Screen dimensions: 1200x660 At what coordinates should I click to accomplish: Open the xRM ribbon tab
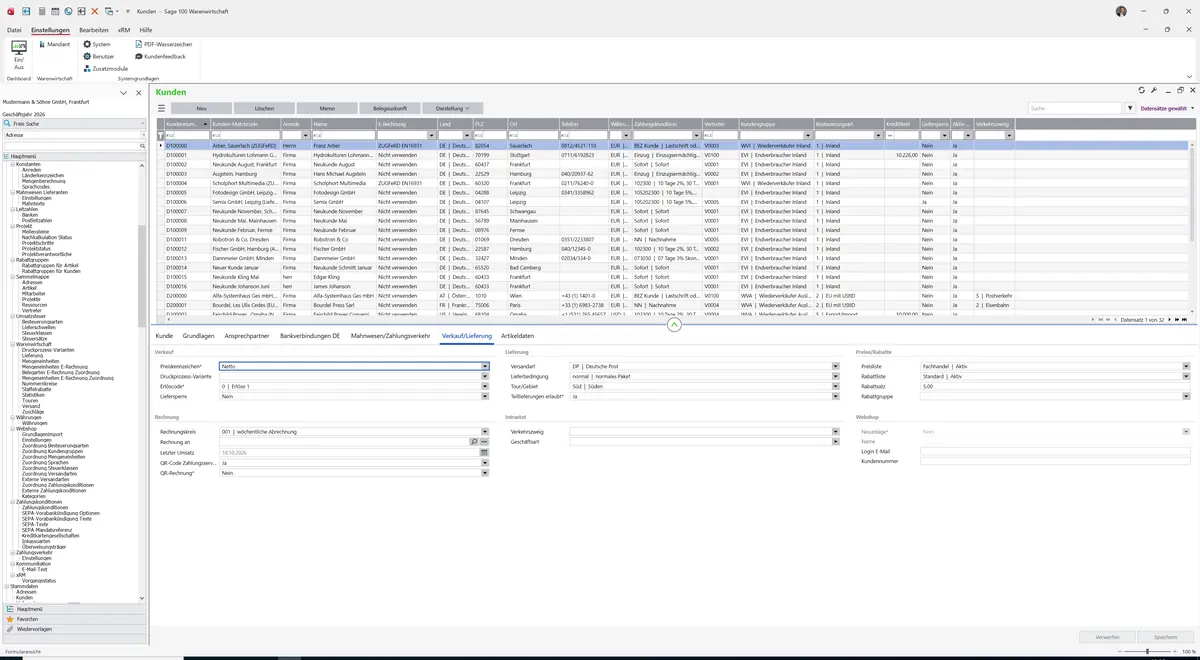124,30
